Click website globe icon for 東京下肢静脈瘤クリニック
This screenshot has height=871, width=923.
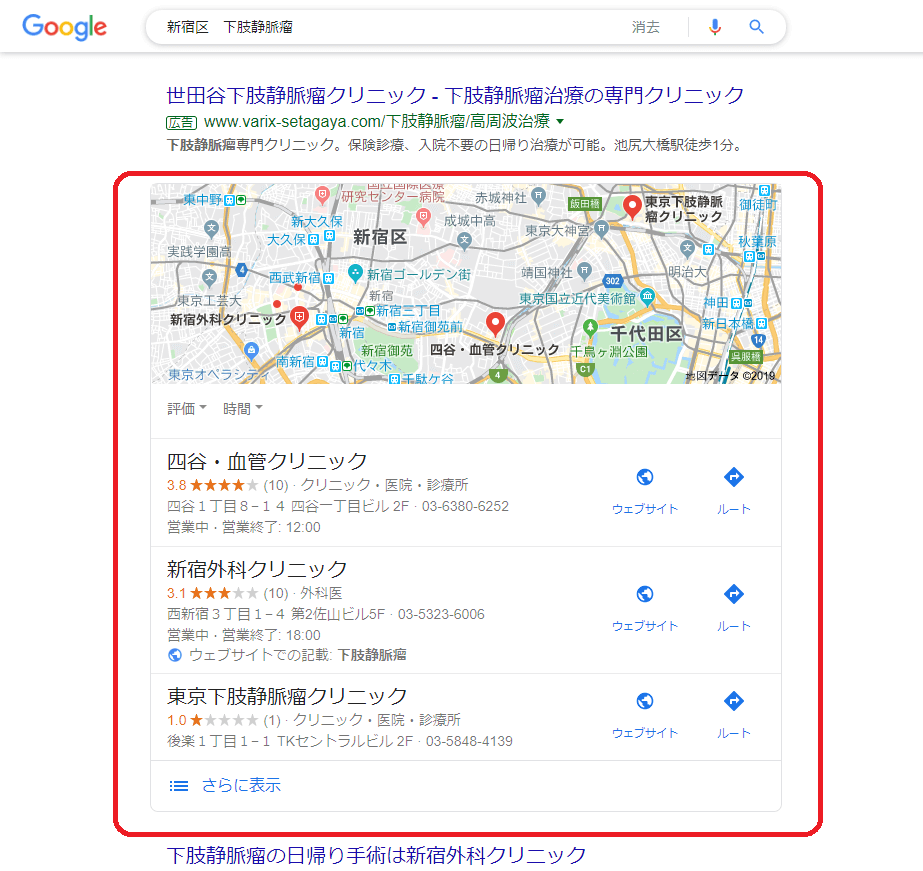[645, 701]
